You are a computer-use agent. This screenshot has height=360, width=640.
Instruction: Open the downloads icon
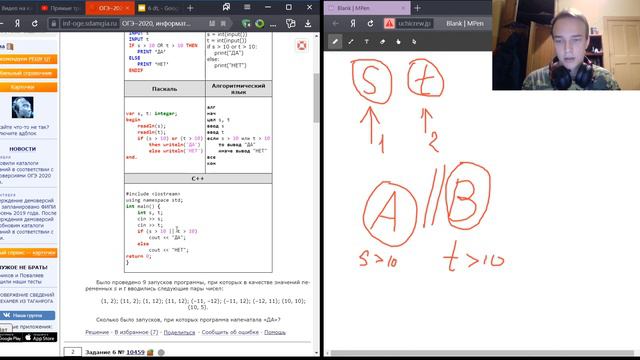[308, 24]
